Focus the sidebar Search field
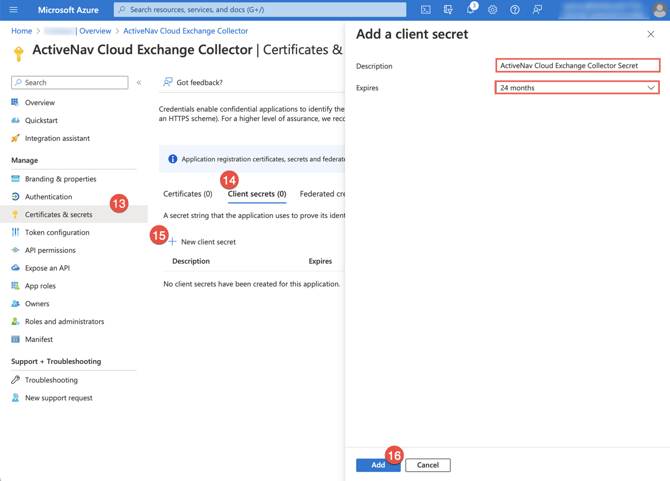 click(70, 82)
